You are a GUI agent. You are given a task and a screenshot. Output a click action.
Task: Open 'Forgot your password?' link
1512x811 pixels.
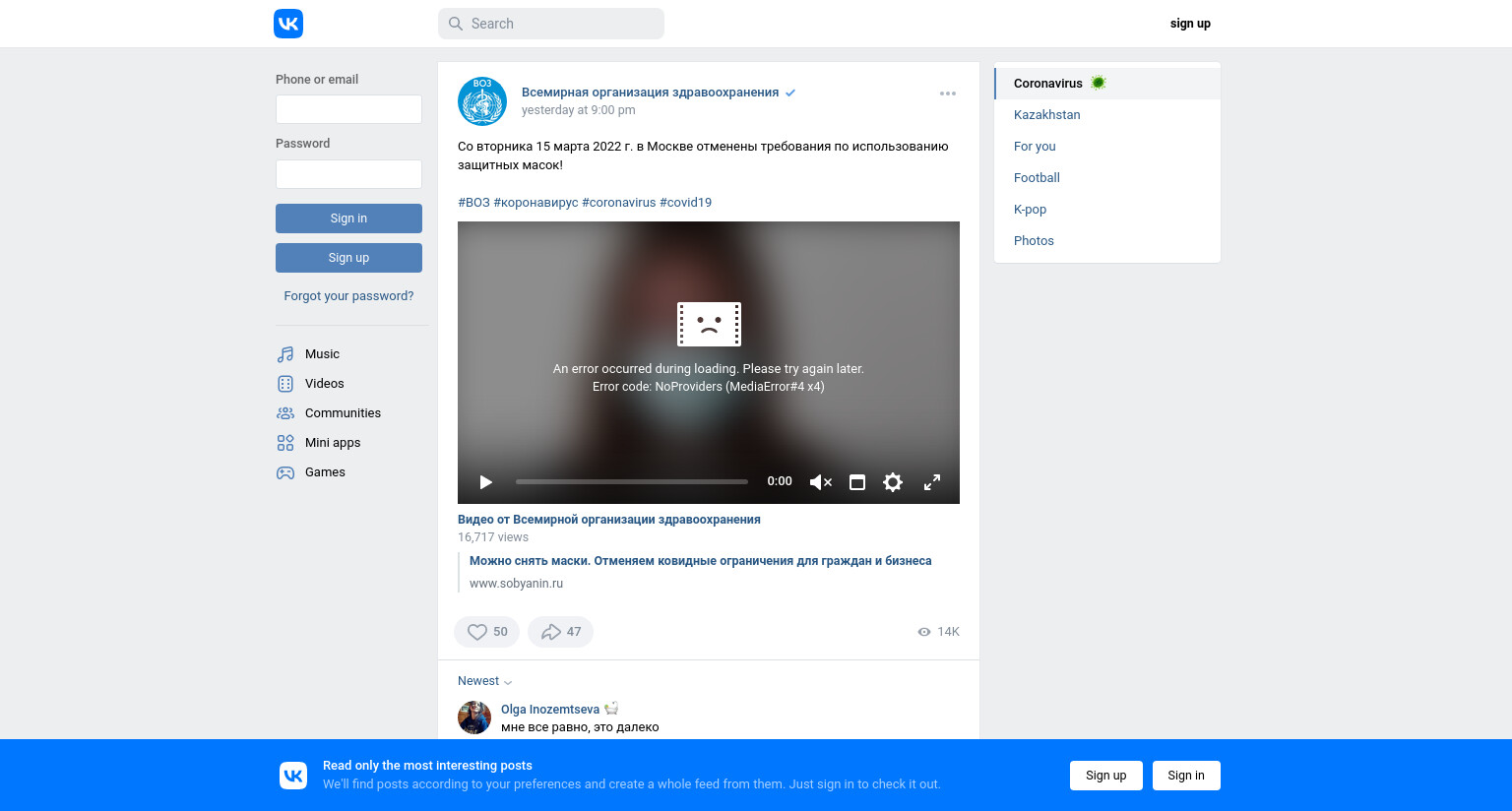348,296
